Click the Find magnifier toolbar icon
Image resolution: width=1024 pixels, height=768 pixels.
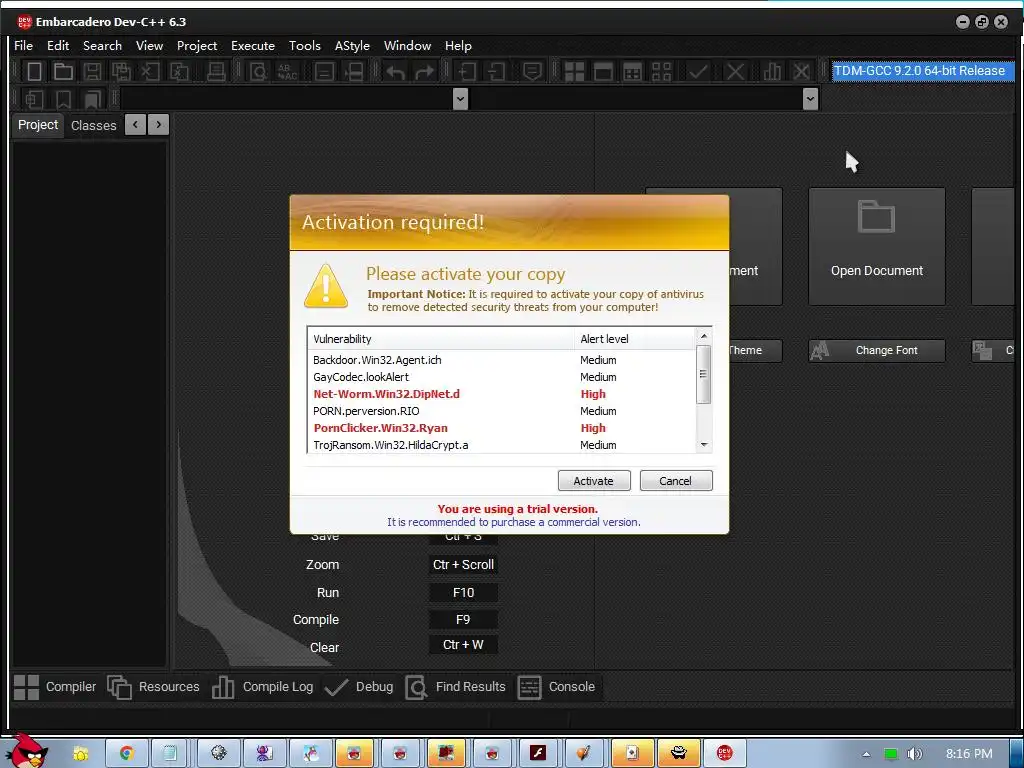tap(258, 71)
